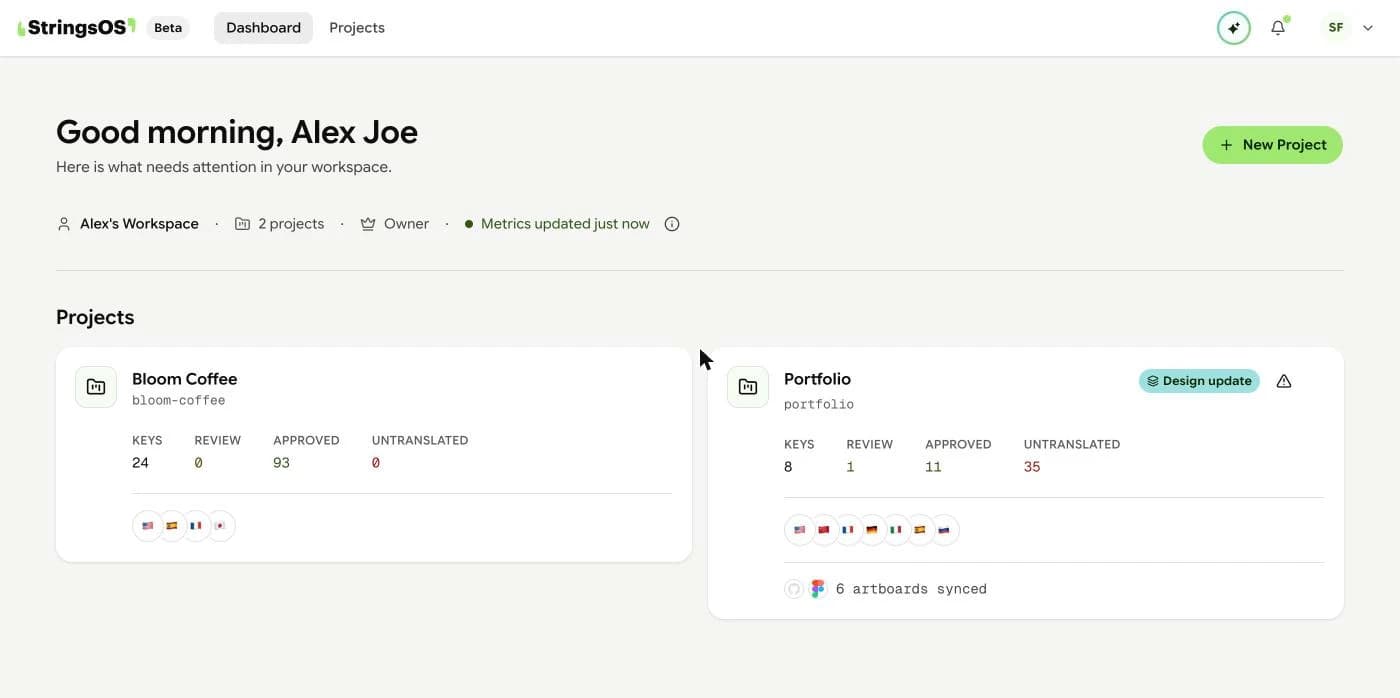
Task: Open the Portfolio project title
Action: [817, 379]
